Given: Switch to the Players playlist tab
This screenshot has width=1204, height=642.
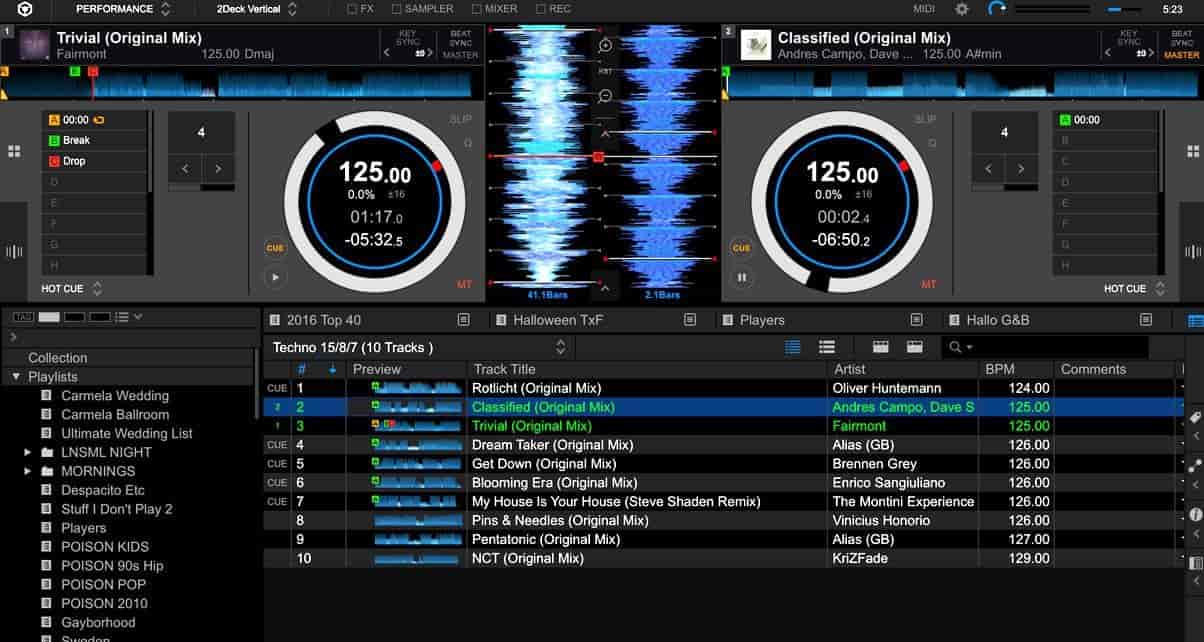Looking at the screenshot, I should (x=765, y=319).
